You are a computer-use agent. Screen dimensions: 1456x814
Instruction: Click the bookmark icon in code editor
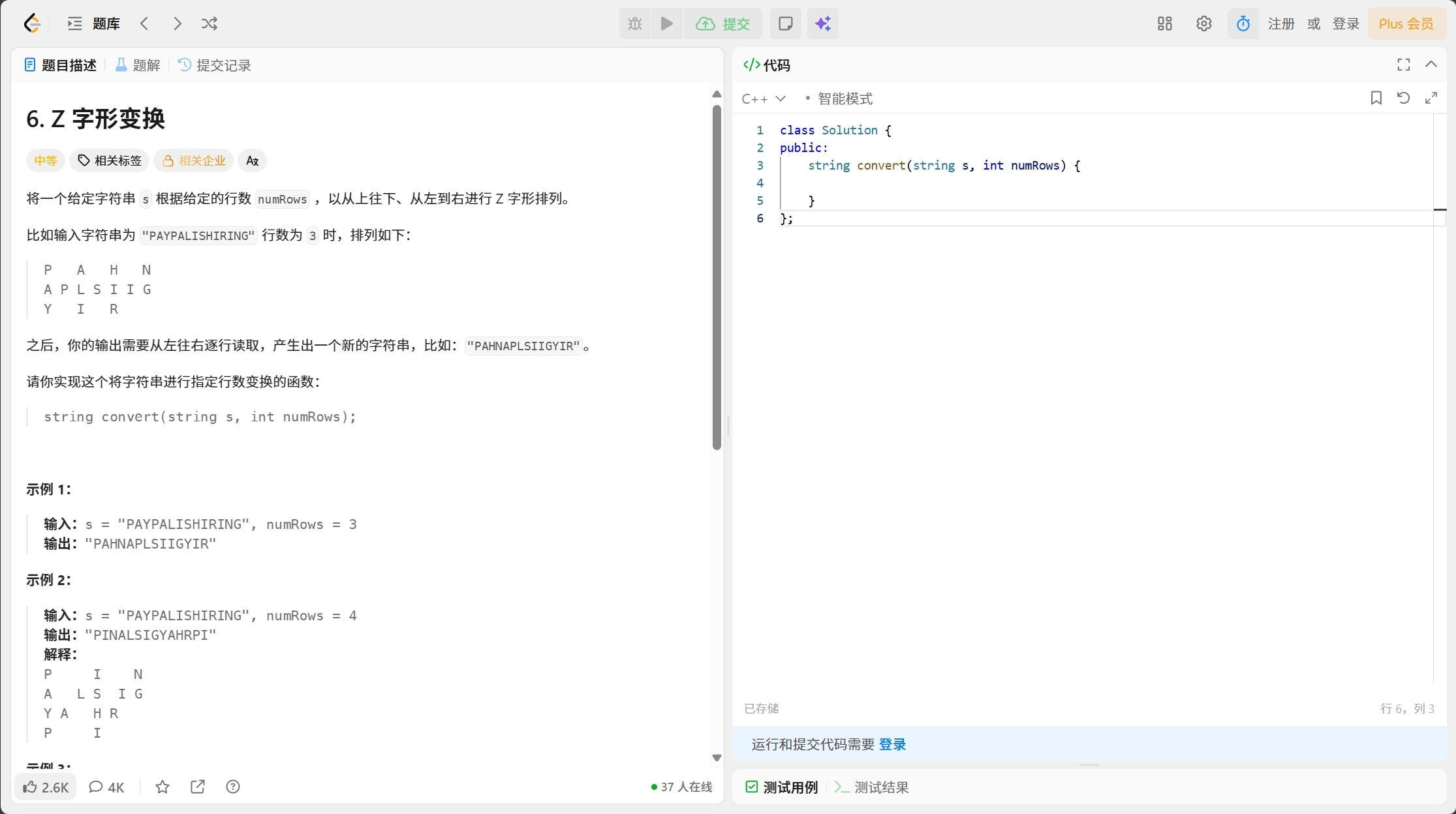[x=1376, y=98]
